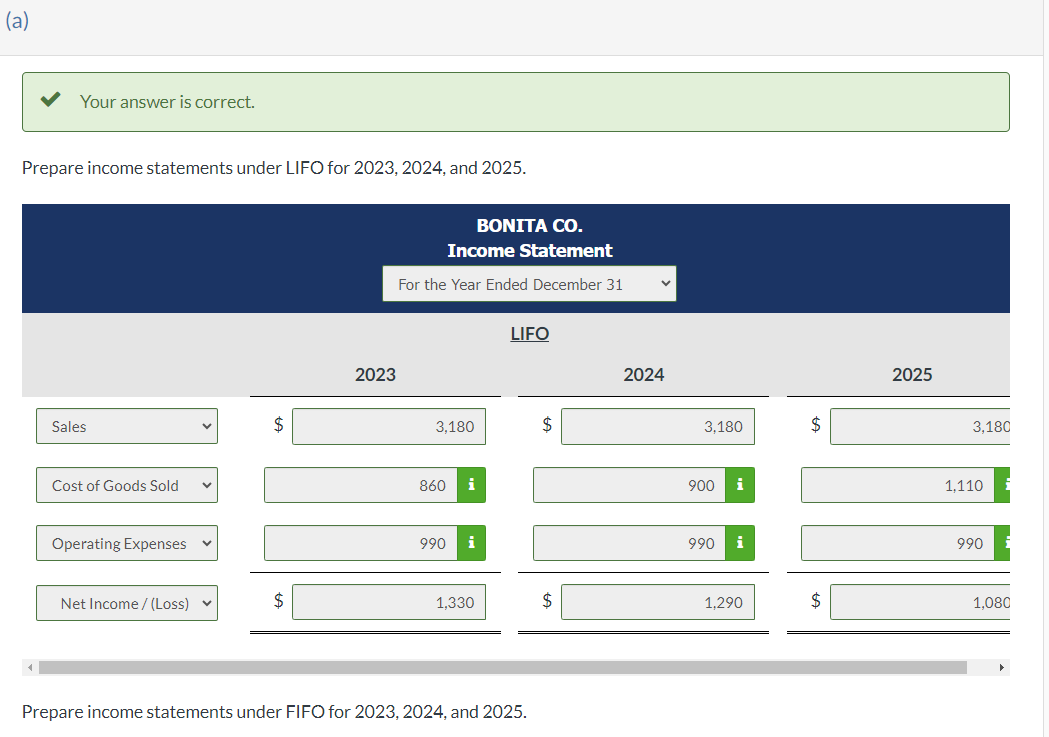Click the LIFO link above the year columns

(x=529, y=333)
